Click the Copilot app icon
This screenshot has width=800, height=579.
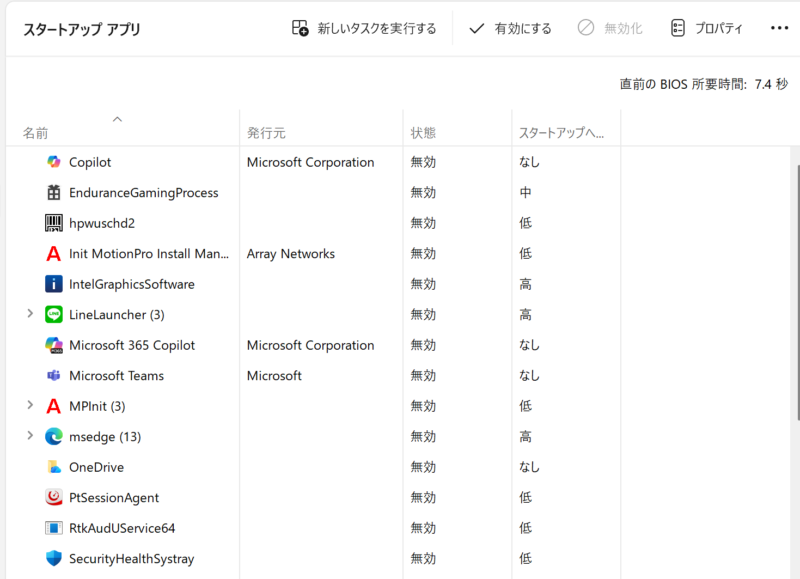(x=54, y=162)
